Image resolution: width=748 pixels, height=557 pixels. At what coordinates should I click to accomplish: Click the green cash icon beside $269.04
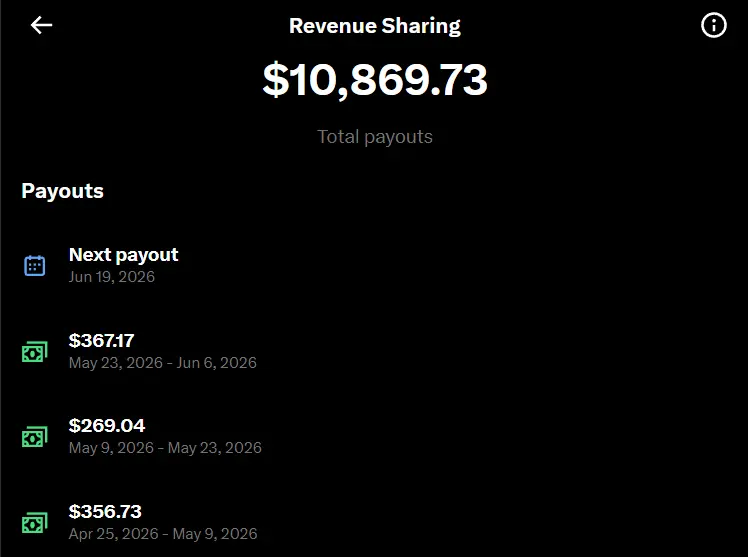click(35, 437)
